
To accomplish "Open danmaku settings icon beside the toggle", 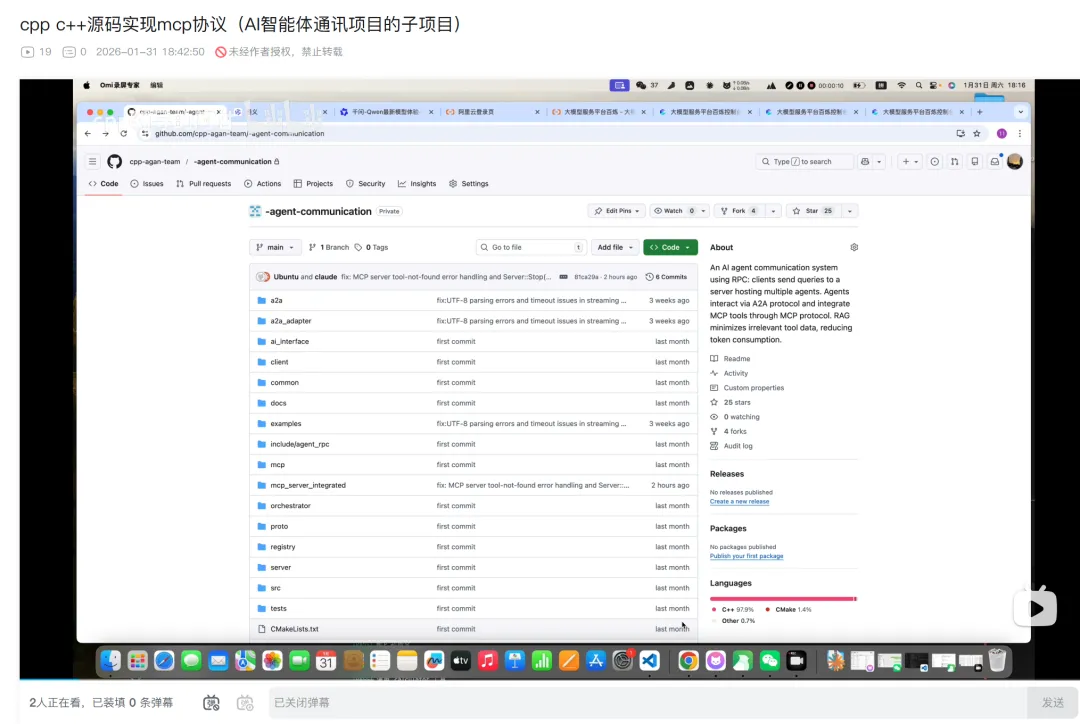I will [245, 703].
